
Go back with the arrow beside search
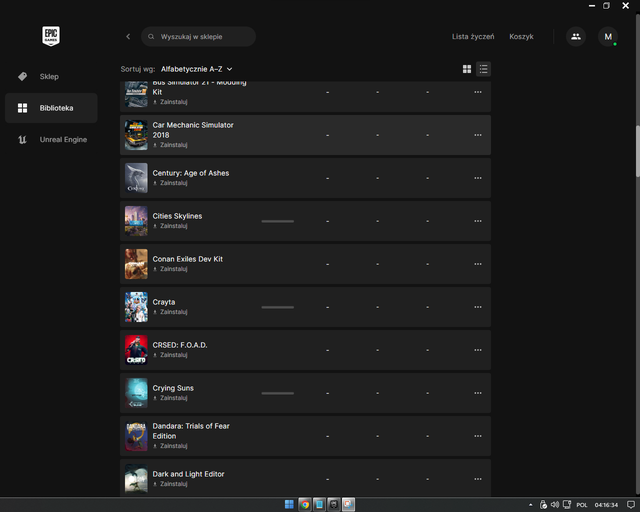tap(128, 36)
